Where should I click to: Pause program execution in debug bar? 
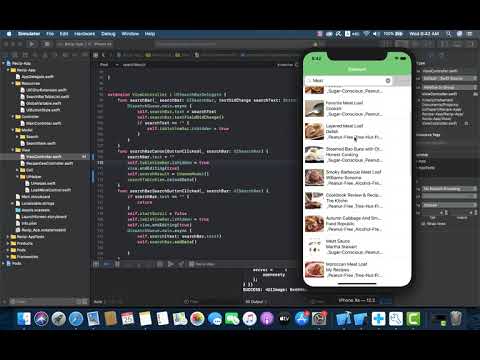click(117, 264)
